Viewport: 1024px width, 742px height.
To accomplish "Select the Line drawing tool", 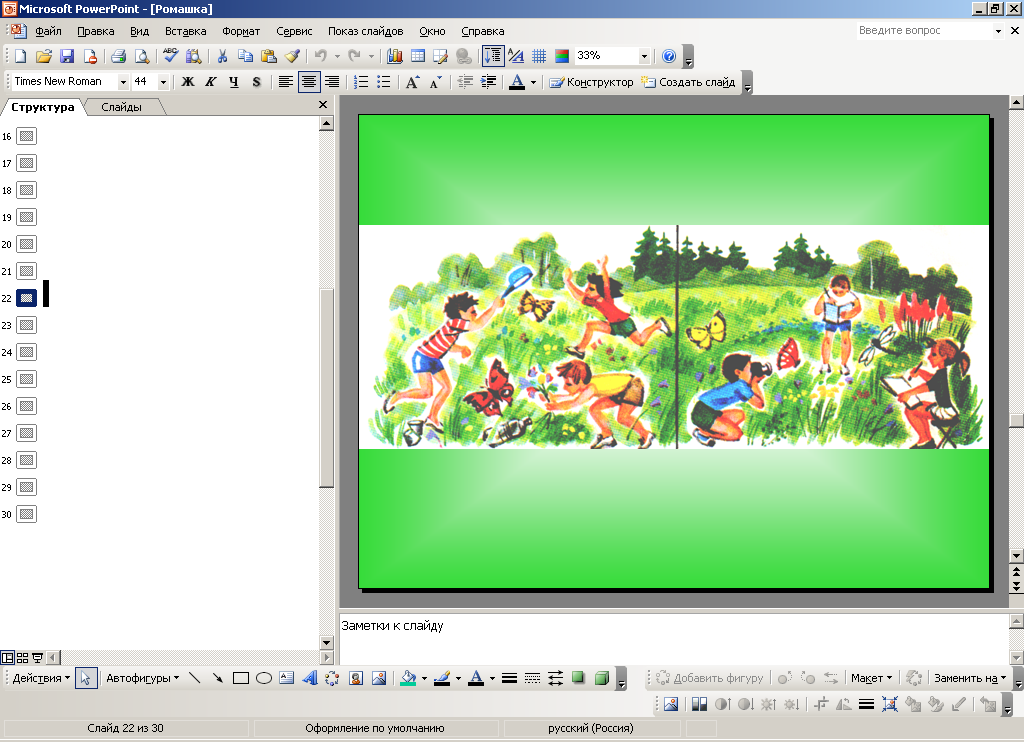I will [195, 678].
